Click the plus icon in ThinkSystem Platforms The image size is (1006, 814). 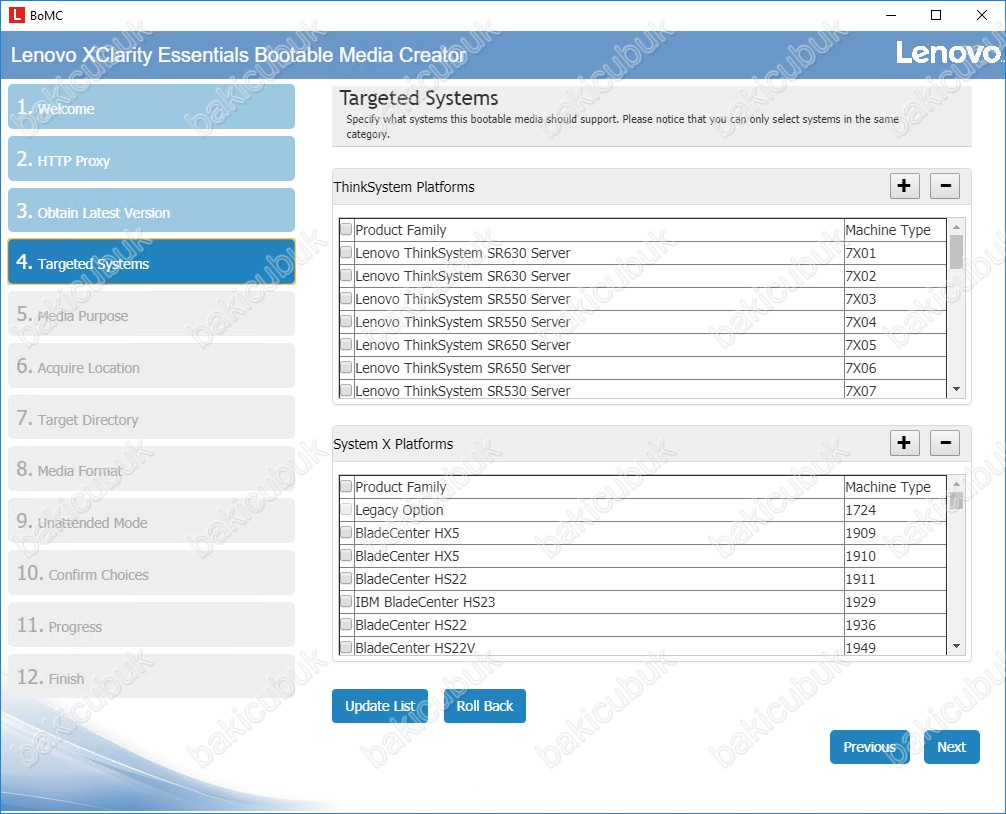pyautogui.click(x=905, y=186)
